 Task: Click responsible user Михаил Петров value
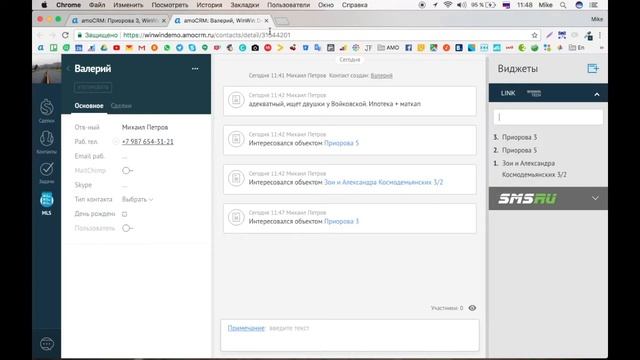click(x=145, y=127)
